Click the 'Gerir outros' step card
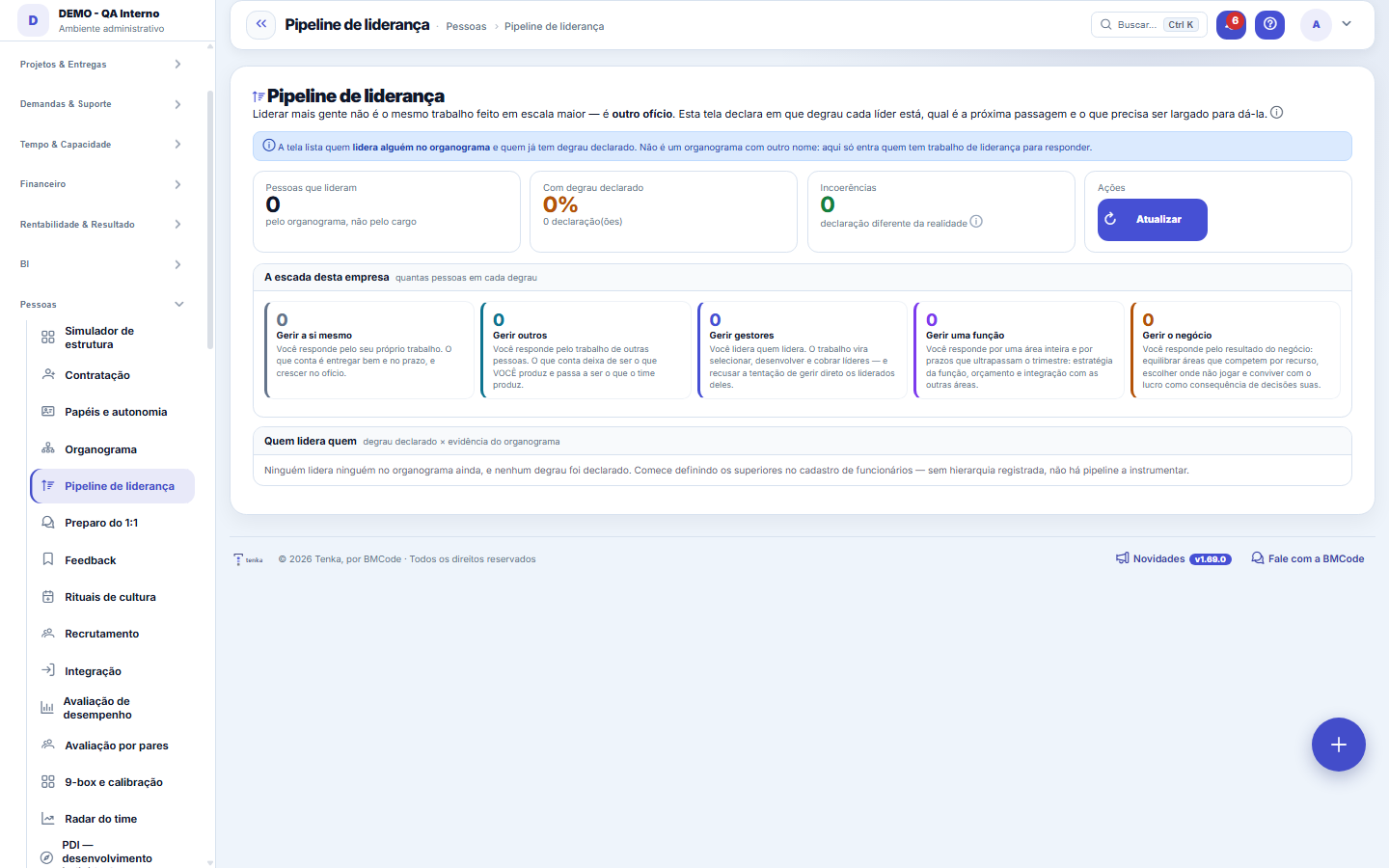The height and width of the screenshot is (868, 1389). tap(586, 350)
